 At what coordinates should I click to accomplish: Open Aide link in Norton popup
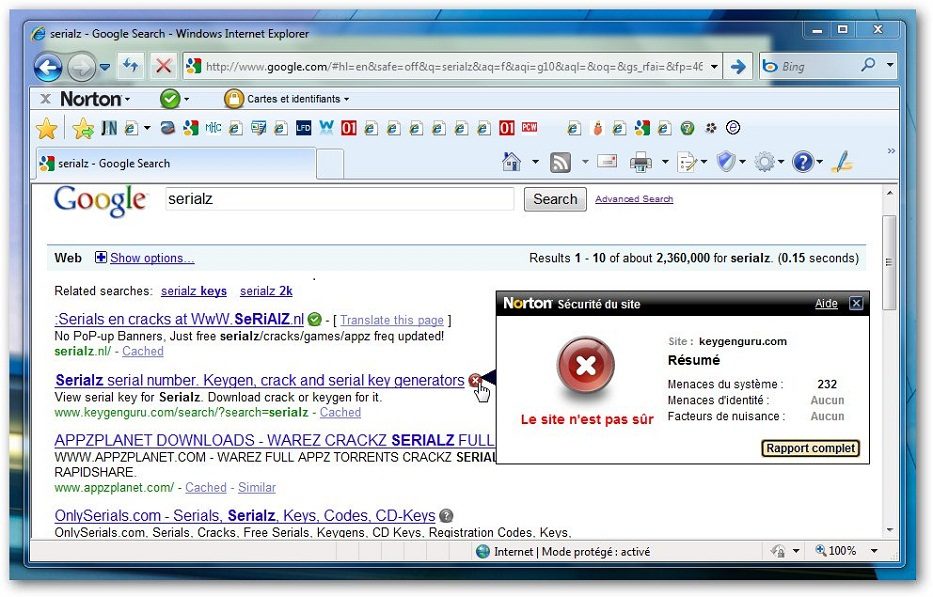826,304
